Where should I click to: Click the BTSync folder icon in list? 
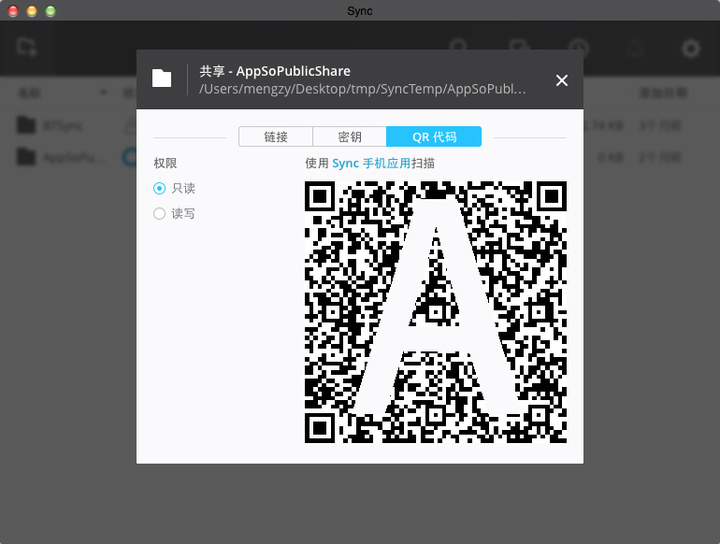tap(27, 126)
